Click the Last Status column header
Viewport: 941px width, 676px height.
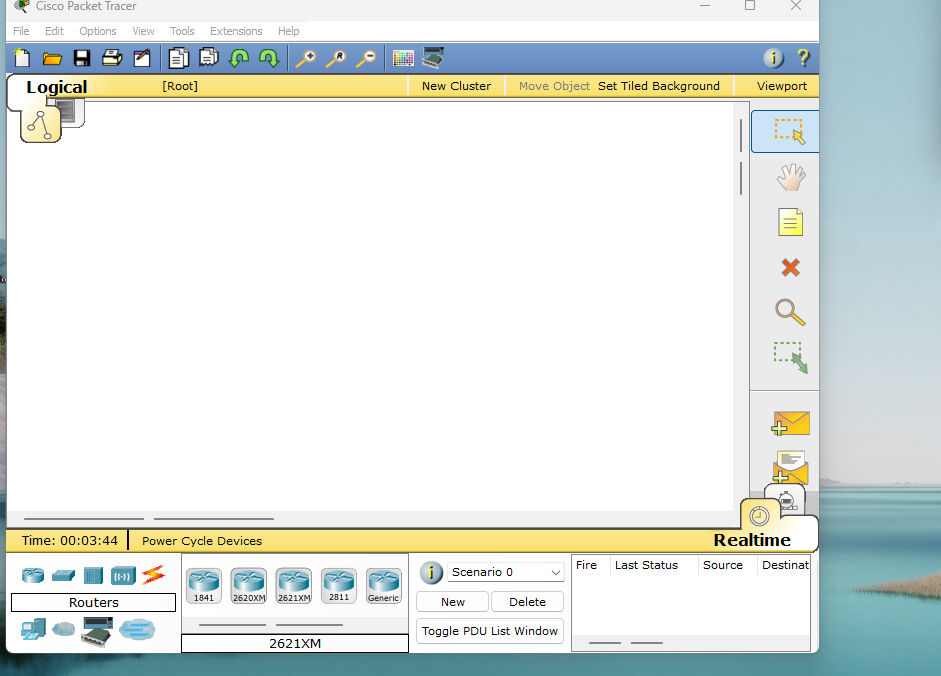point(646,565)
